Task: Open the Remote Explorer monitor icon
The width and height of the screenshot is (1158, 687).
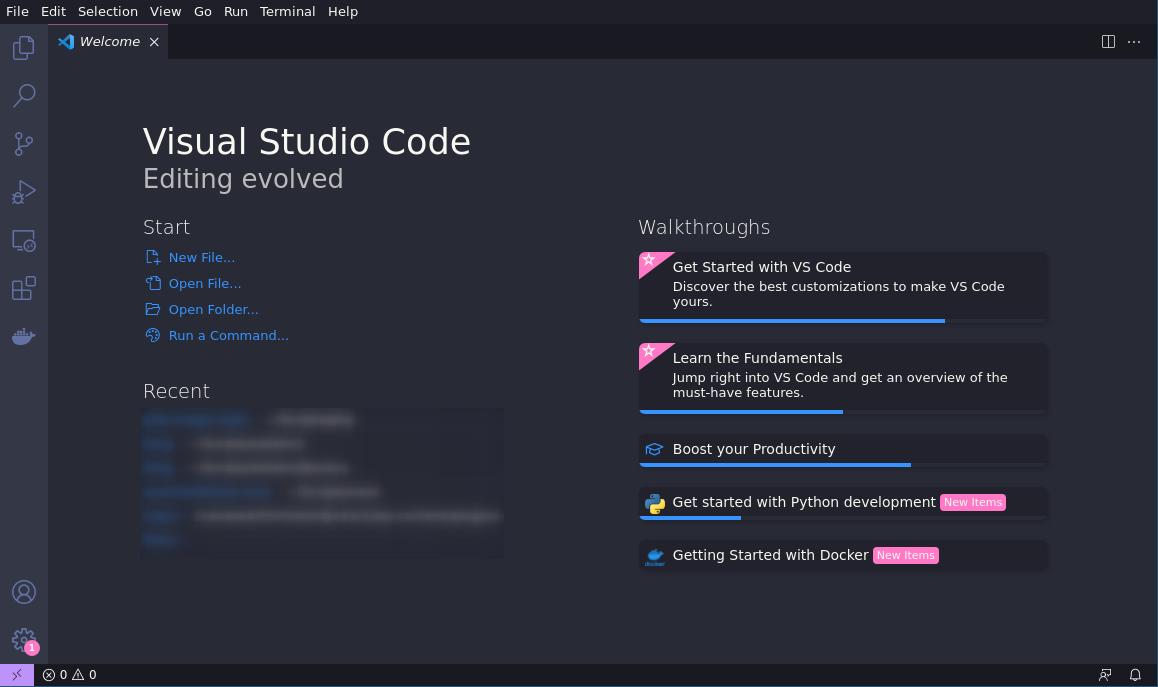Action: pos(24,241)
